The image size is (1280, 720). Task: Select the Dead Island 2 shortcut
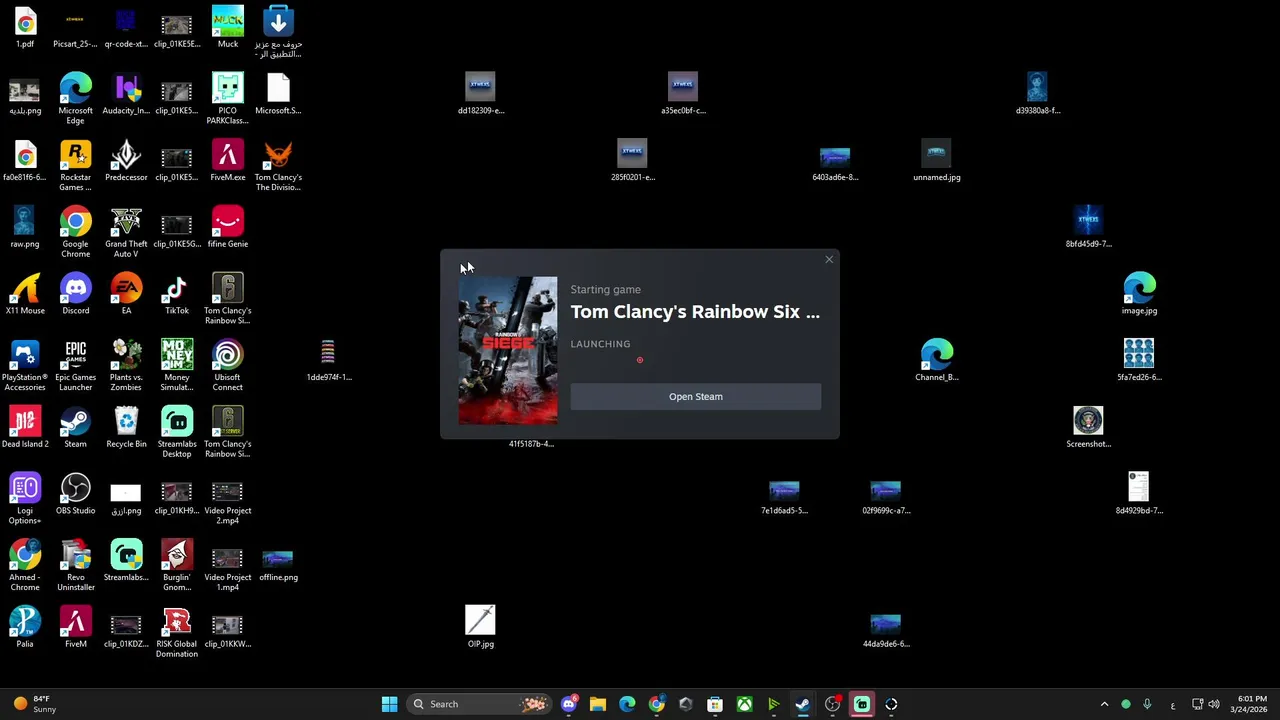point(25,428)
